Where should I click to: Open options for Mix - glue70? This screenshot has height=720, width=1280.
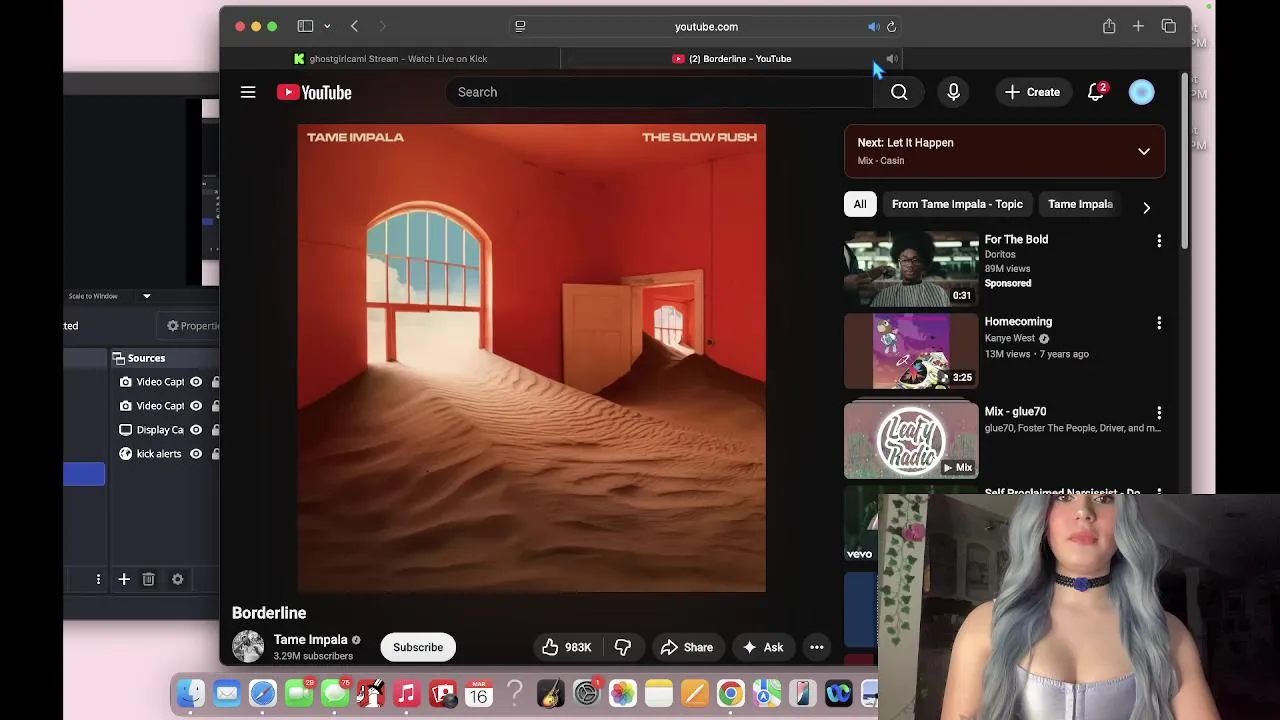[1159, 413]
